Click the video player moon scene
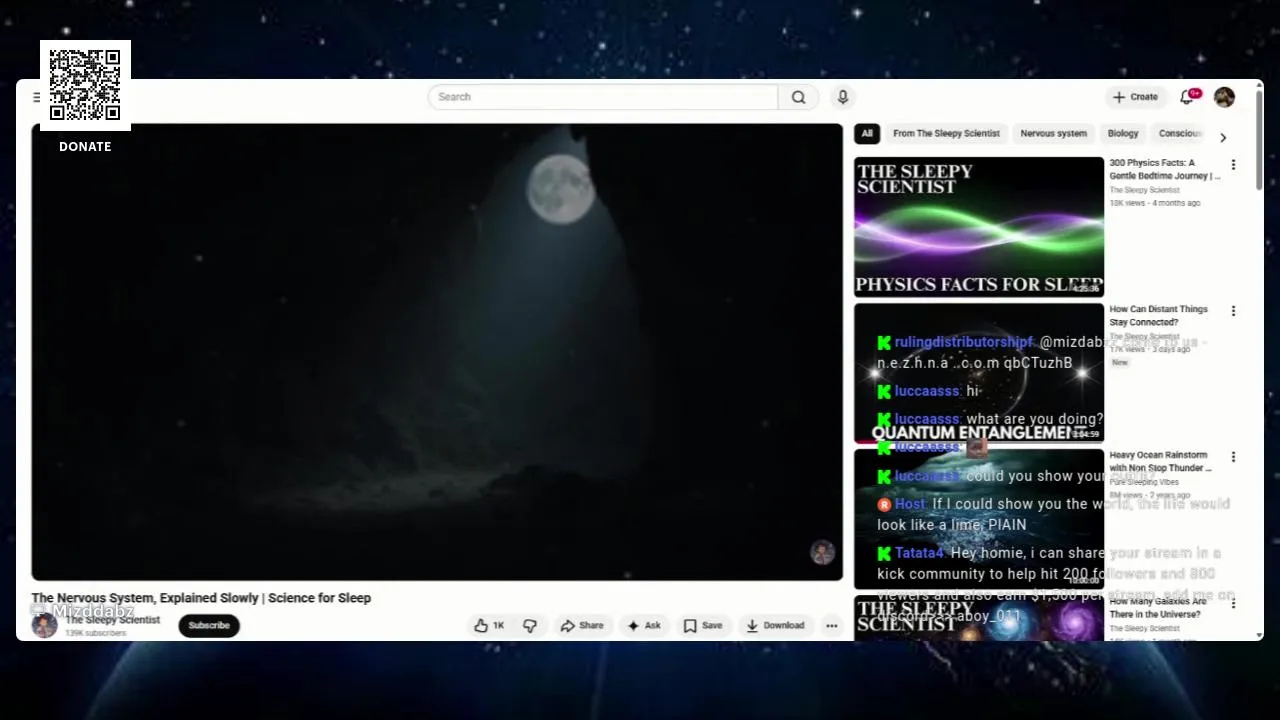The height and width of the screenshot is (720, 1280). pyautogui.click(x=437, y=352)
